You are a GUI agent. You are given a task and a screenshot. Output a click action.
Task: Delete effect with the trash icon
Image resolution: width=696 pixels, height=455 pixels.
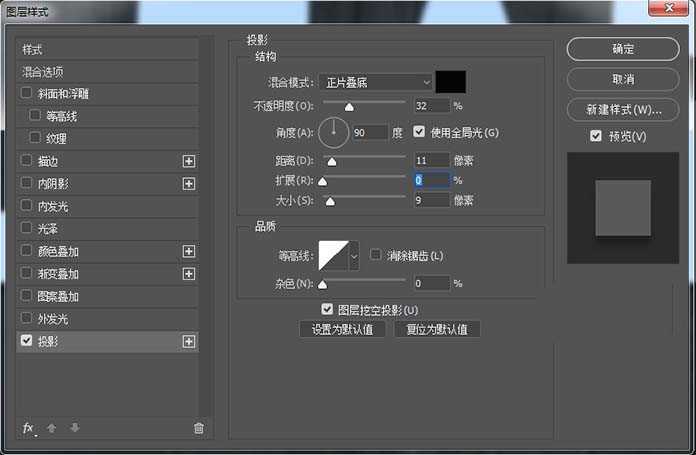click(x=199, y=428)
